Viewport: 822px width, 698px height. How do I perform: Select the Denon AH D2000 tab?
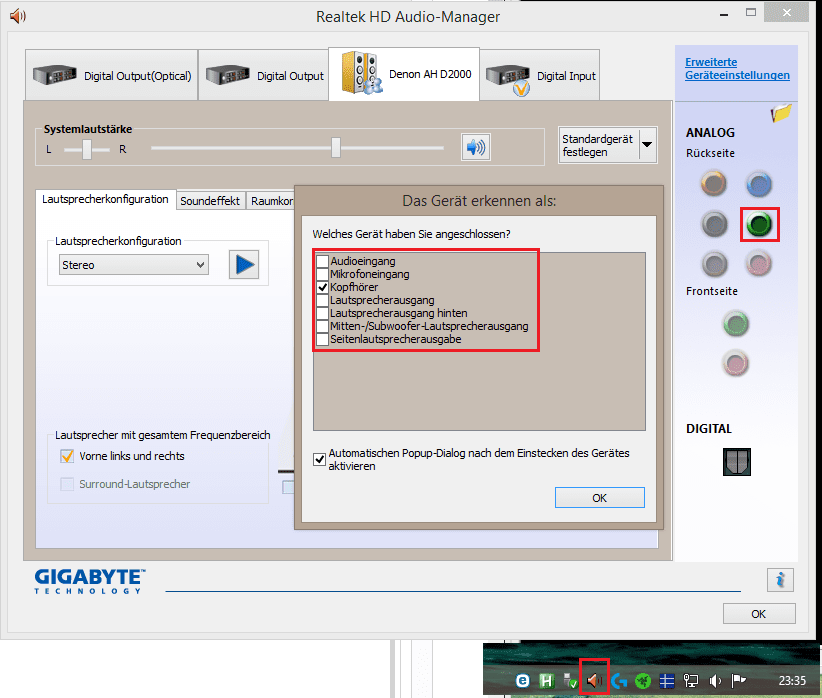404,74
